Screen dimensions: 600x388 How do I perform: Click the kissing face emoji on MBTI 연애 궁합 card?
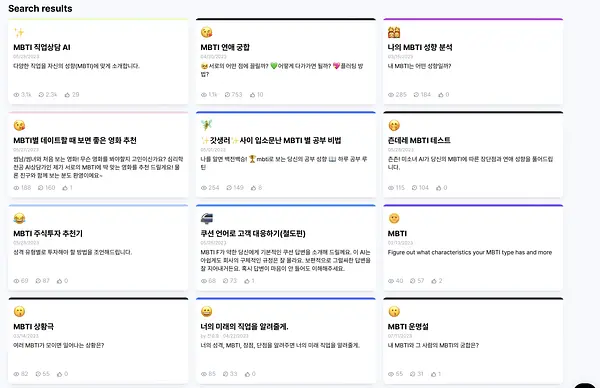[x=207, y=33]
